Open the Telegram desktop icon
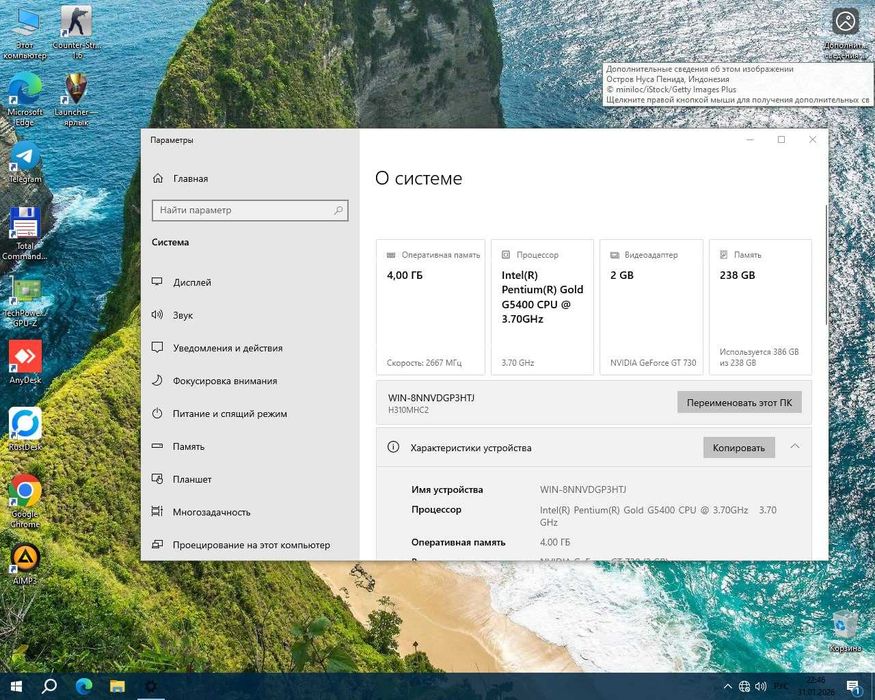The height and width of the screenshot is (700, 875). click(25, 162)
